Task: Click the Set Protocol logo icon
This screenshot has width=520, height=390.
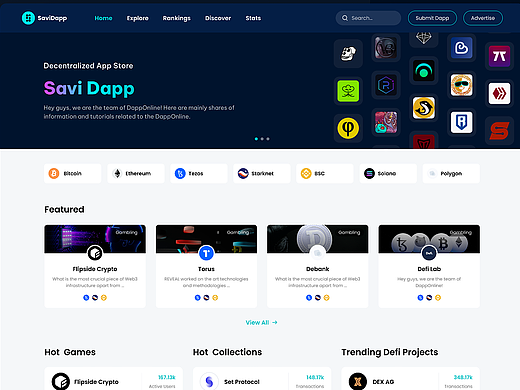Action: [x=209, y=381]
